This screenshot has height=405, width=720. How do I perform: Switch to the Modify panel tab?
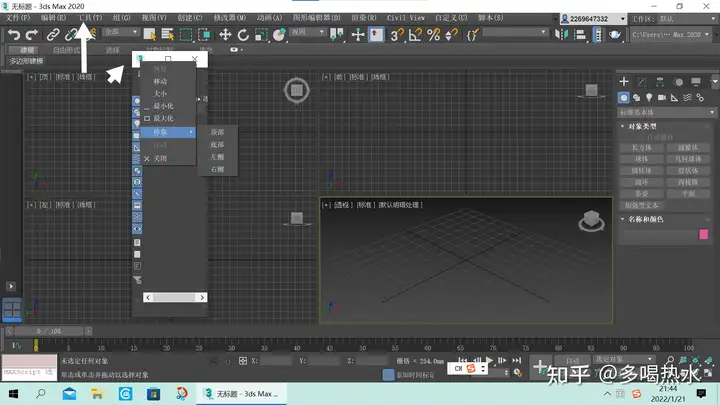pyautogui.click(x=641, y=82)
